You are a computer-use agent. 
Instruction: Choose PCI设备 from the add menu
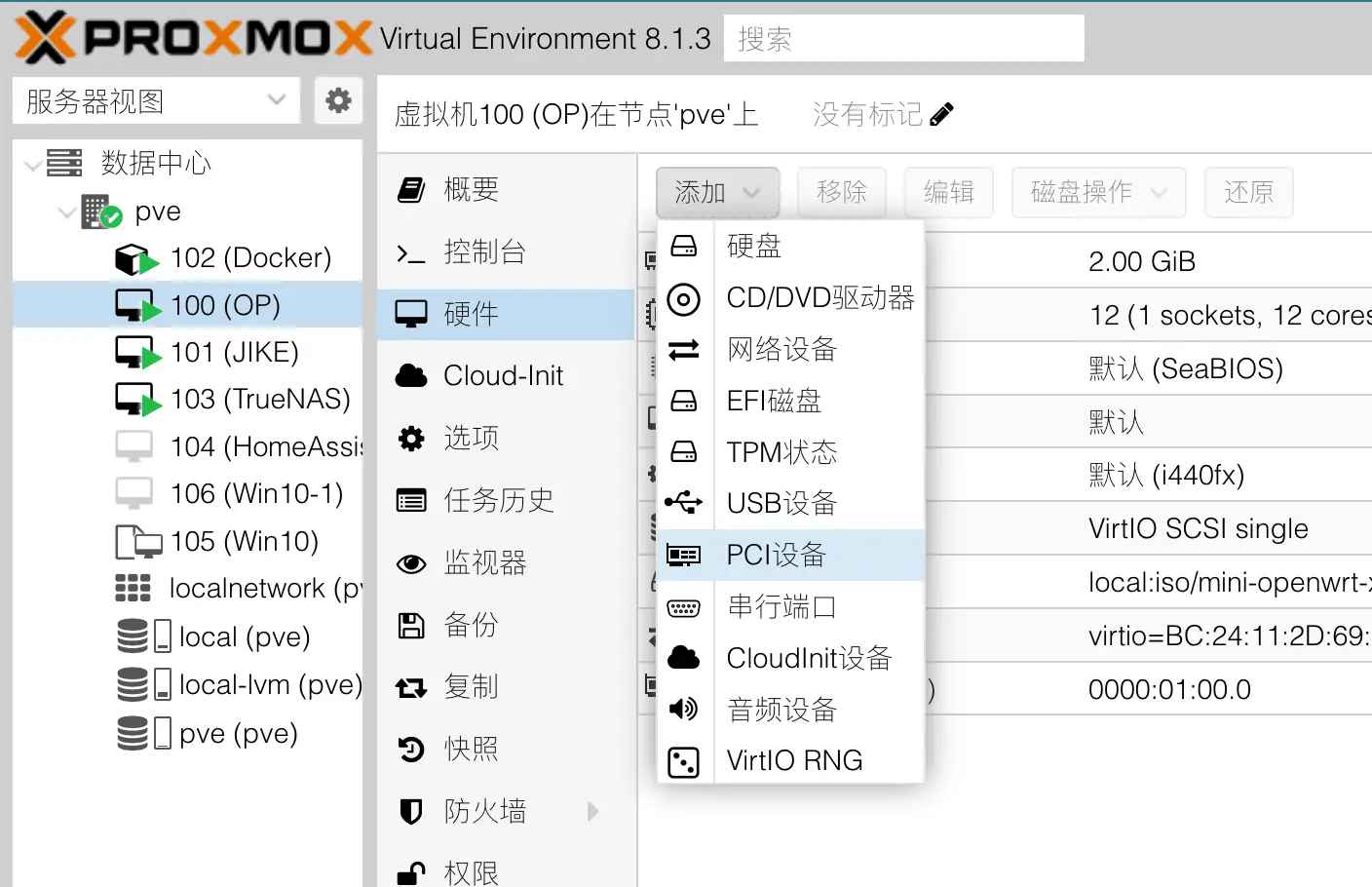(x=790, y=555)
